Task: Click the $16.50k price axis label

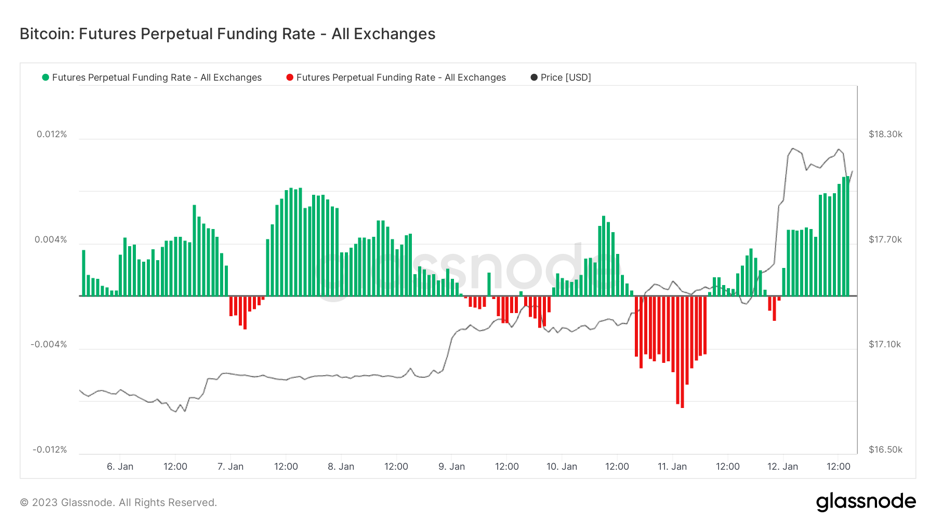Action: pos(885,450)
